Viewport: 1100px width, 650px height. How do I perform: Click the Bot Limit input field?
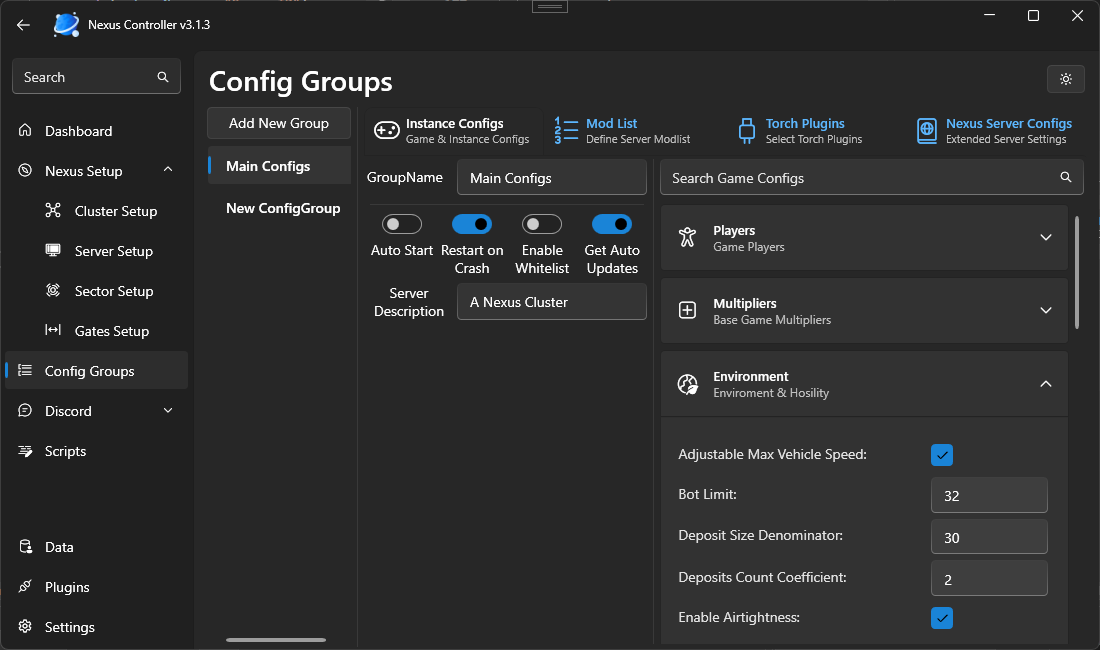pyautogui.click(x=988, y=495)
